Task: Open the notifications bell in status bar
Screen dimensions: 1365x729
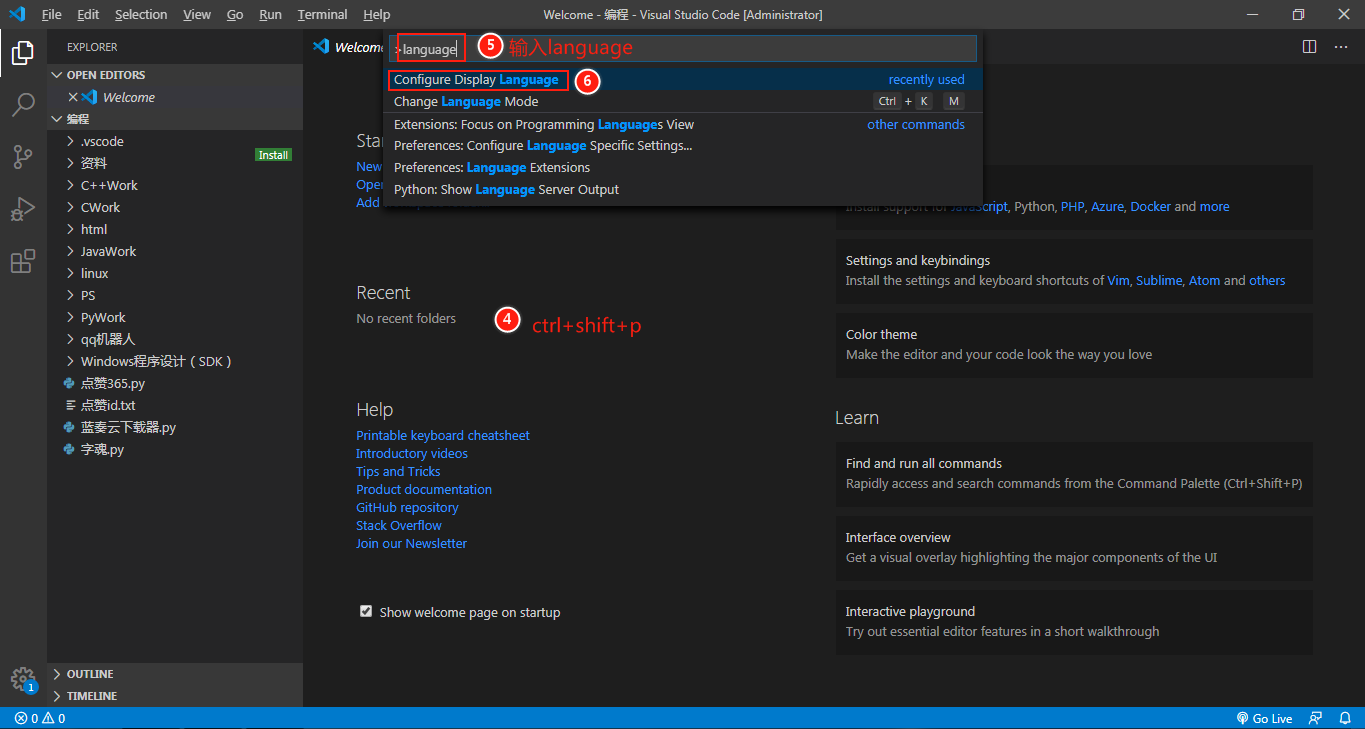Action: [1343, 718]
